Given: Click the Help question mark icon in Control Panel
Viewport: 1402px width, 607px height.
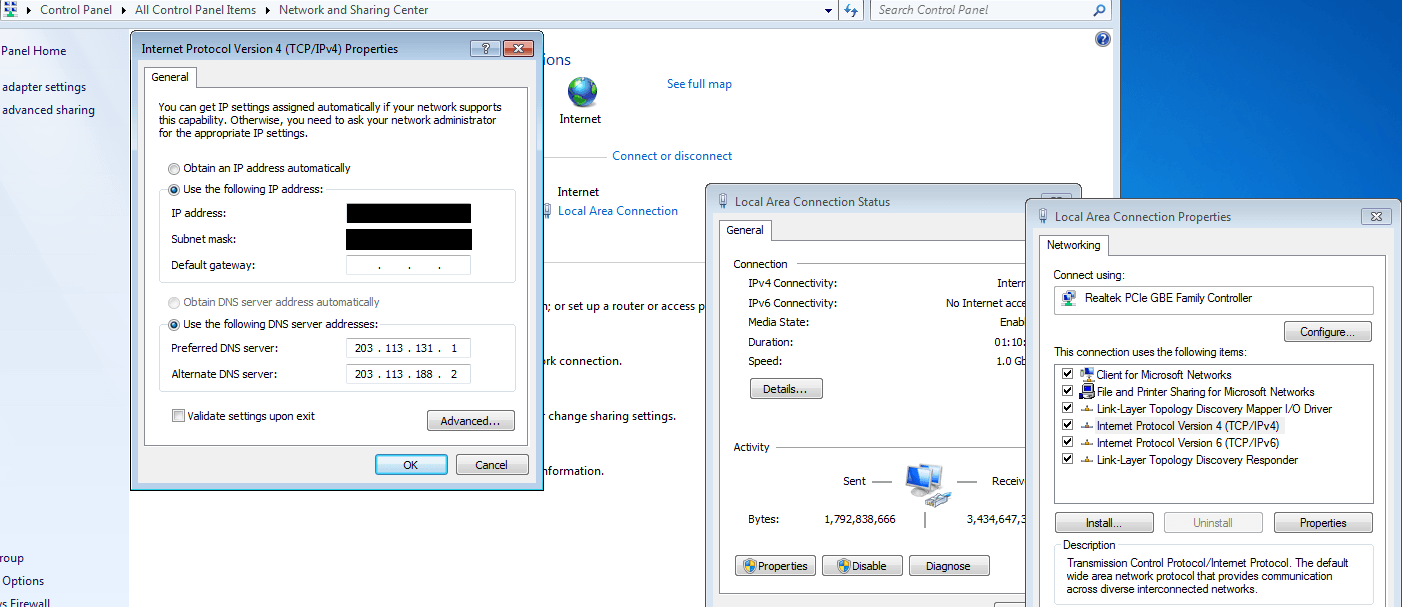Looking at the screenshot, I should 1103,39.
